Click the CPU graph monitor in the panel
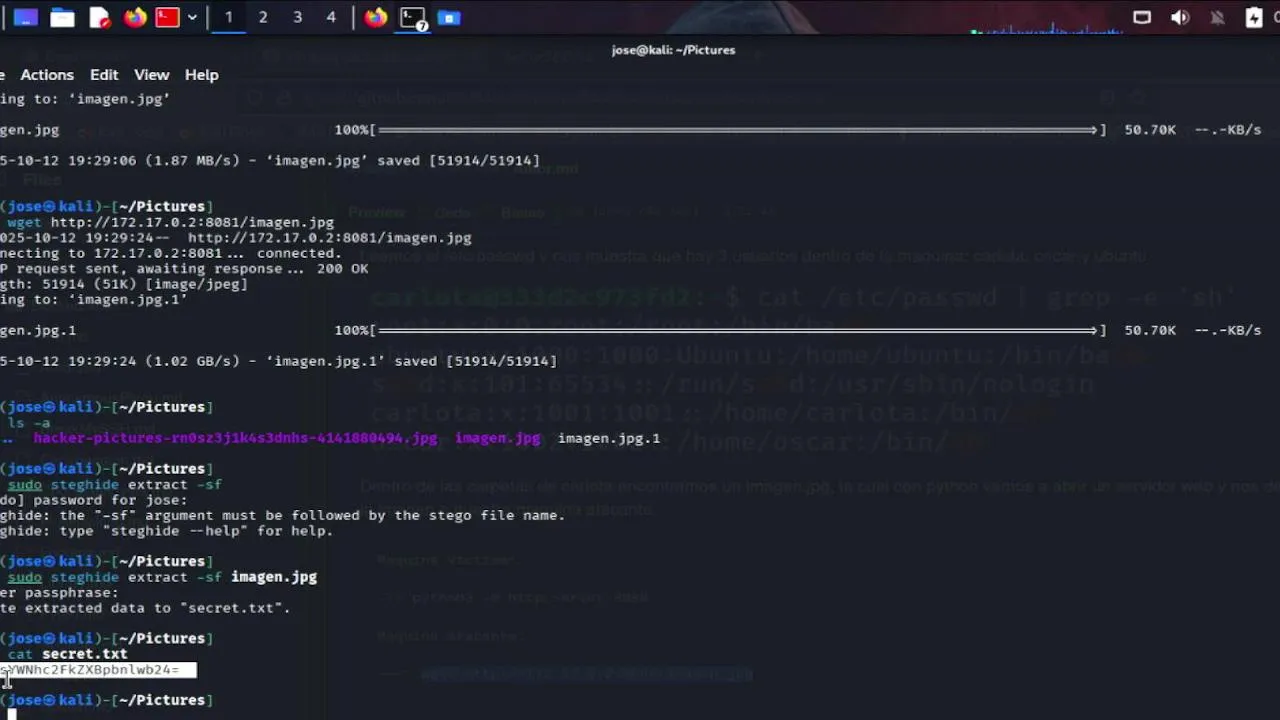 pos(1045,26)
